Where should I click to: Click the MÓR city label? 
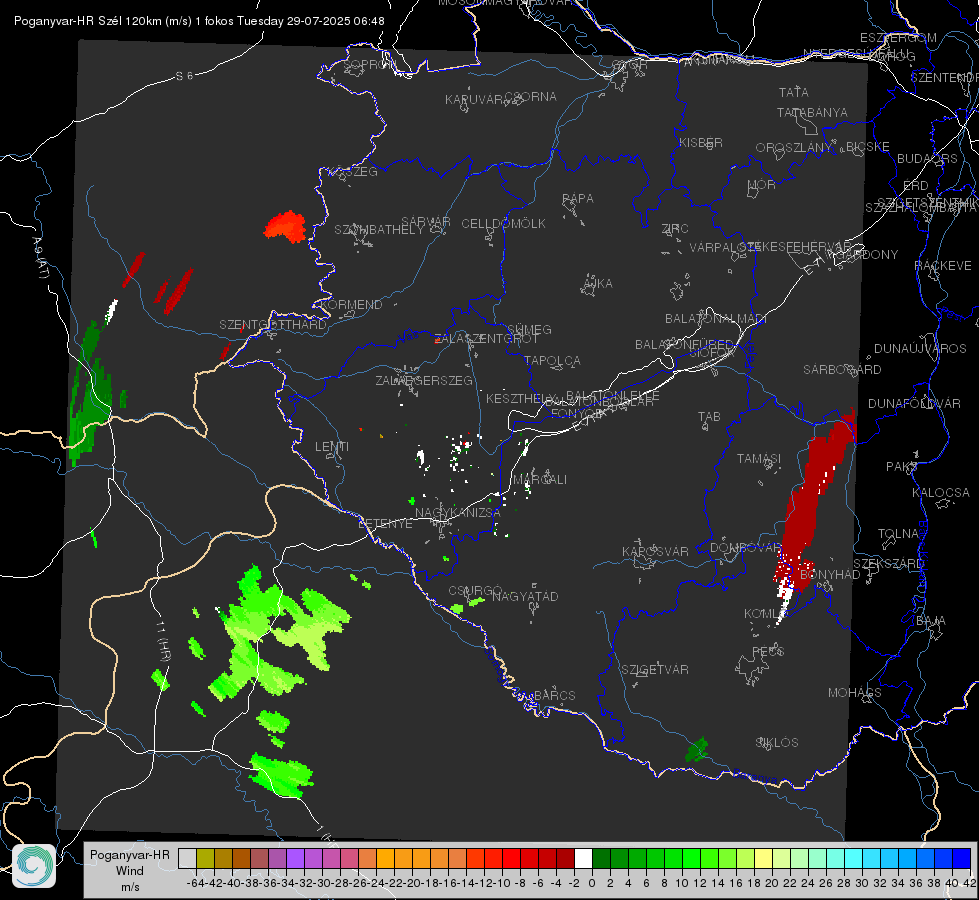point(762,185)
